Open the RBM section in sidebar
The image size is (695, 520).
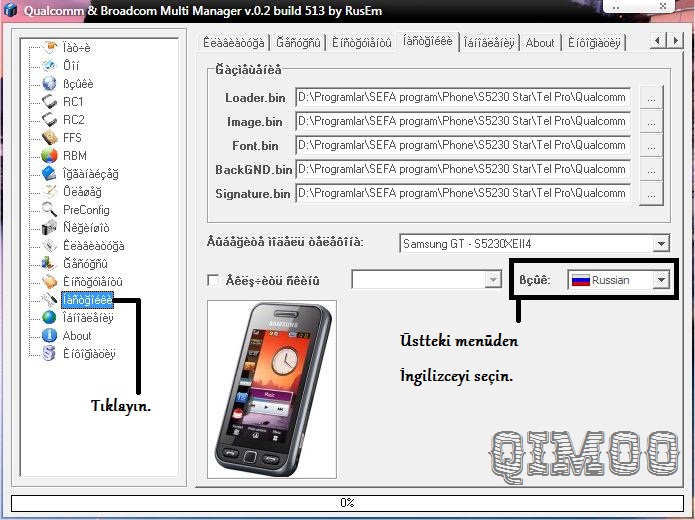pos(74,156)
